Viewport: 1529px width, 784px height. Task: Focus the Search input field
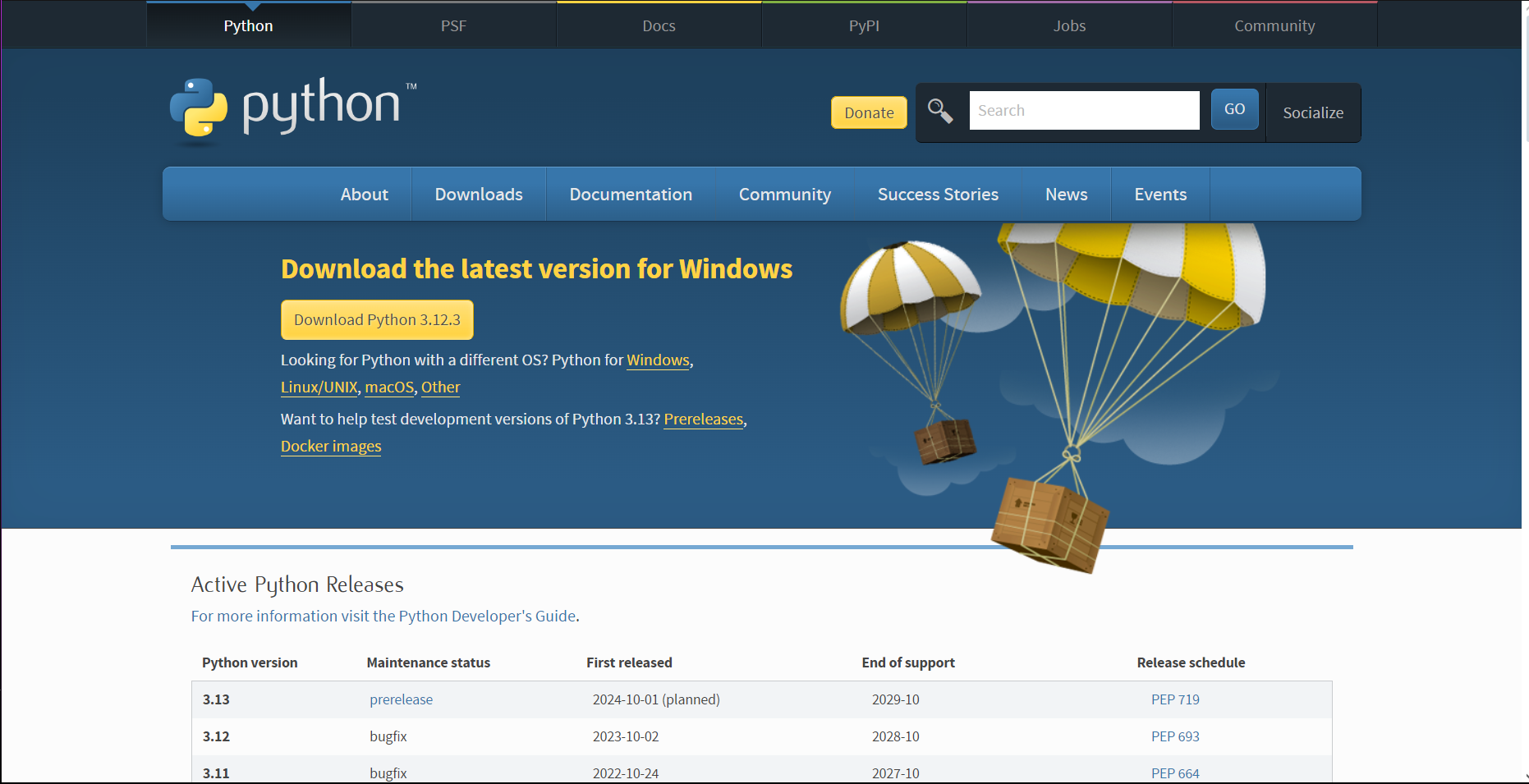click(1084, 110)
